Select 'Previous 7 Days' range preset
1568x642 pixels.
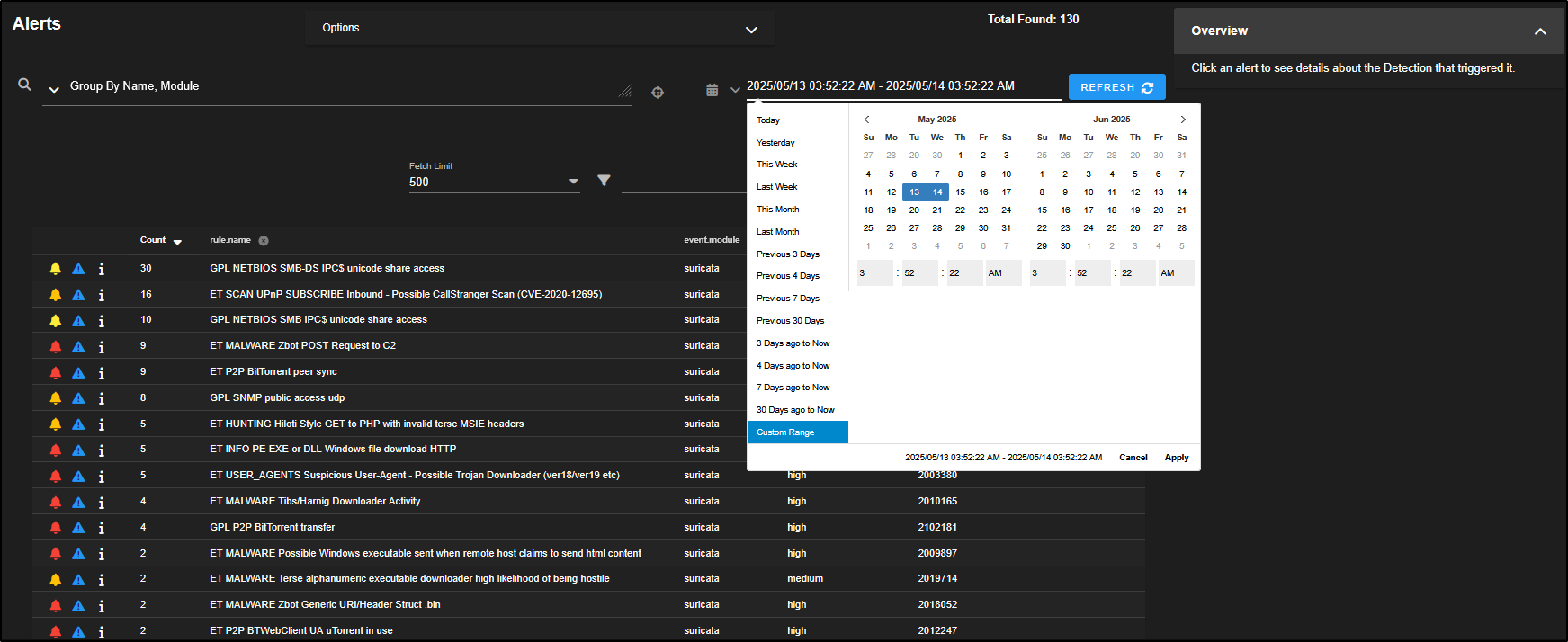(x=787, y=299)
